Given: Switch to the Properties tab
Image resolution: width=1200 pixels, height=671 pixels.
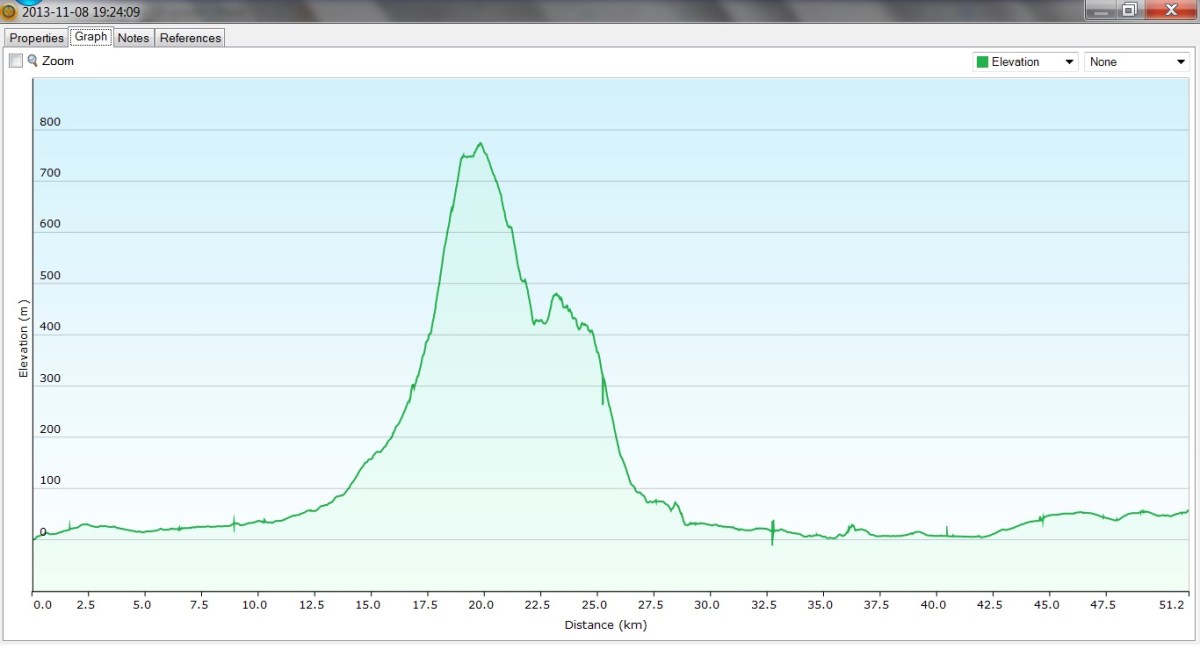Looking at the screenshot, I should (x=37, y=38).
